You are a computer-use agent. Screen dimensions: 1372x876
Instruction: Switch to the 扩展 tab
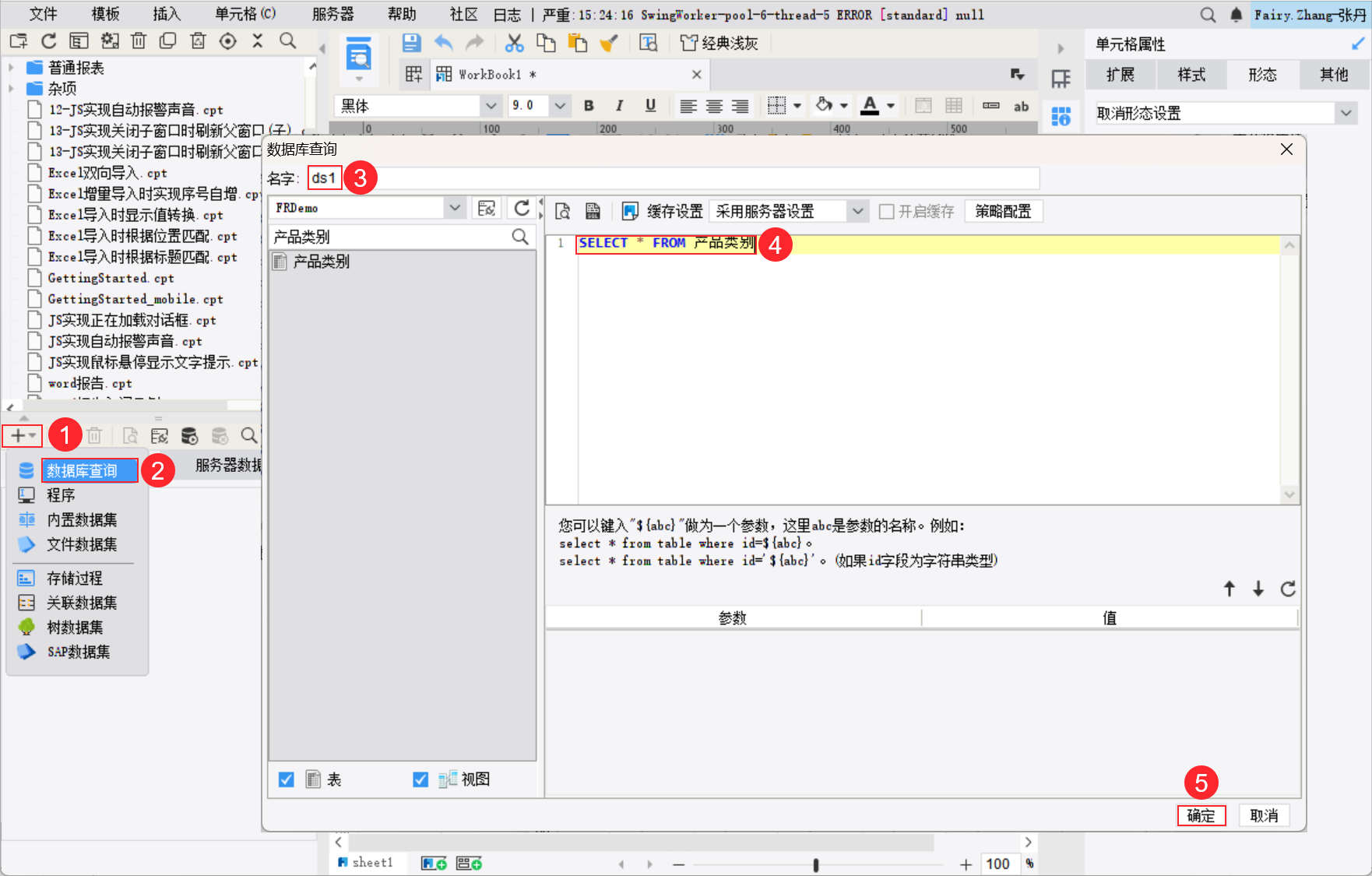tap(1120, 75)
